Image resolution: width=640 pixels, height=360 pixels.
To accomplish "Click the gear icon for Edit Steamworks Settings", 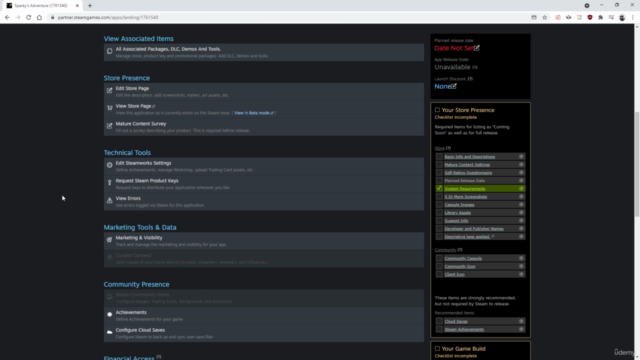I will (109, 165).
